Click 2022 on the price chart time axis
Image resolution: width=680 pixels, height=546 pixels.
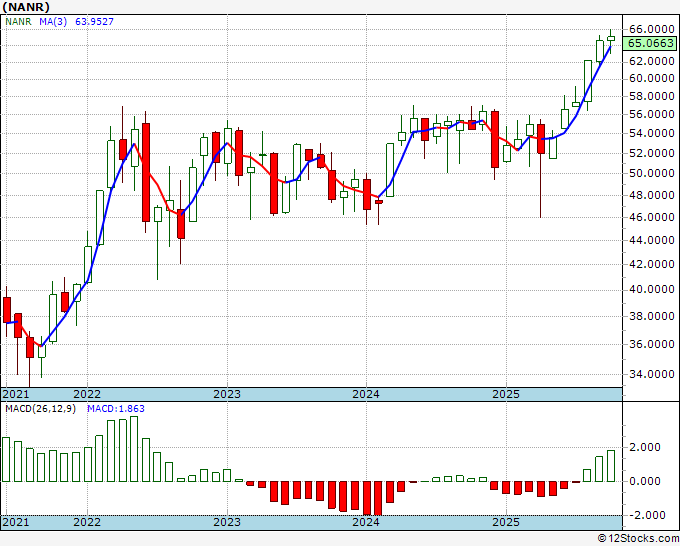(87, 394)
